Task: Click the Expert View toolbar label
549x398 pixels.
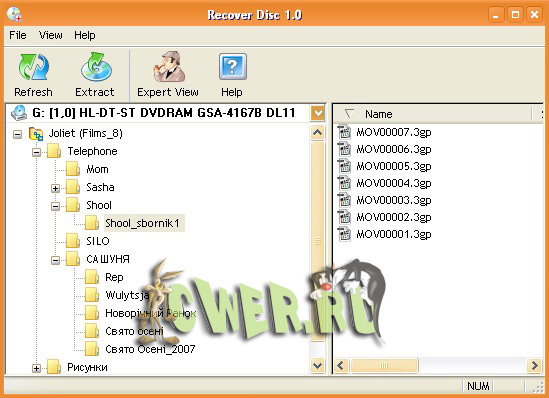Action: point(168,92)
